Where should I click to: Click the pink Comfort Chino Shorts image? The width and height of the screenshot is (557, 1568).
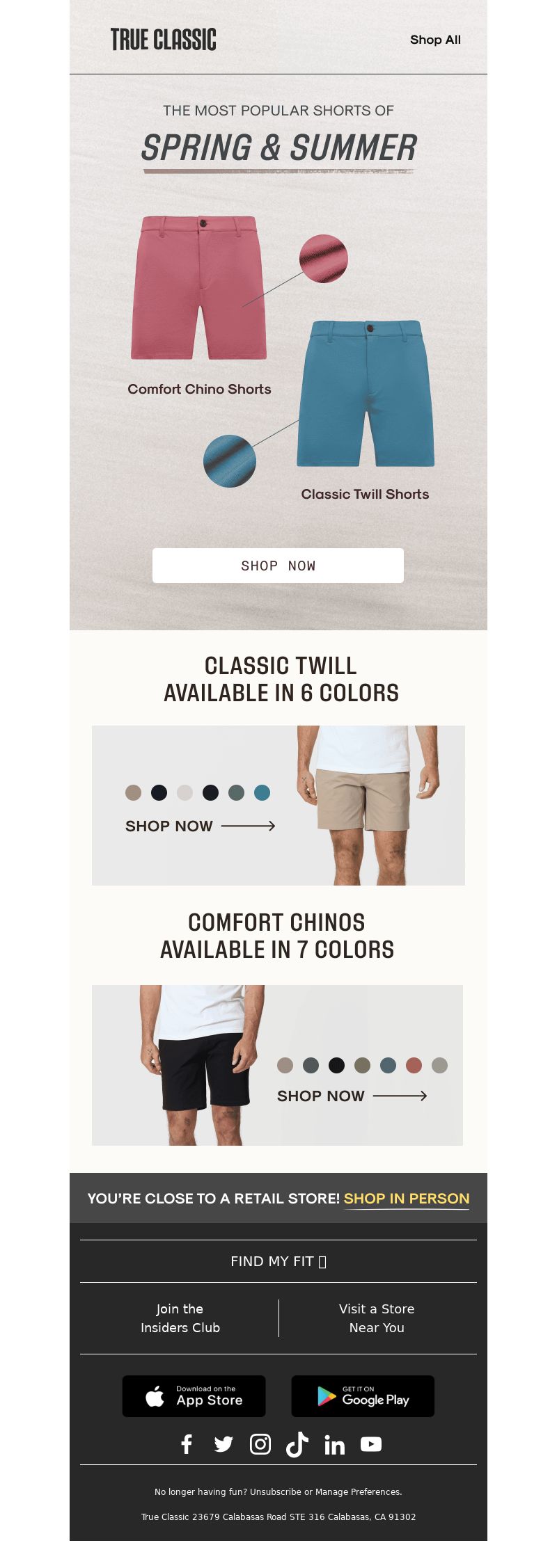point(199,287)
